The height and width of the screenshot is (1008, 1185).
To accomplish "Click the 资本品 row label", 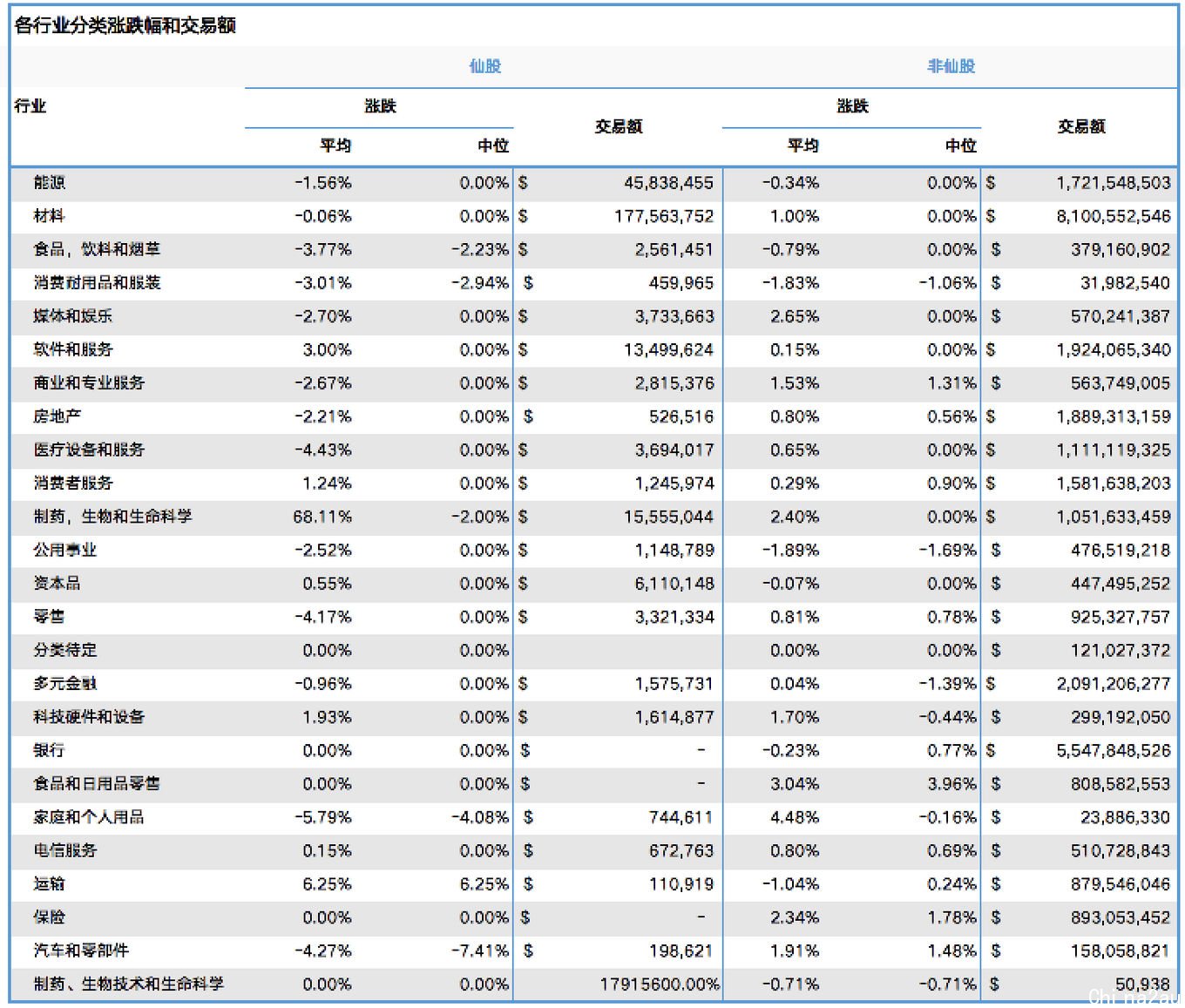I will pyautogui.click(x=57, y=584).
